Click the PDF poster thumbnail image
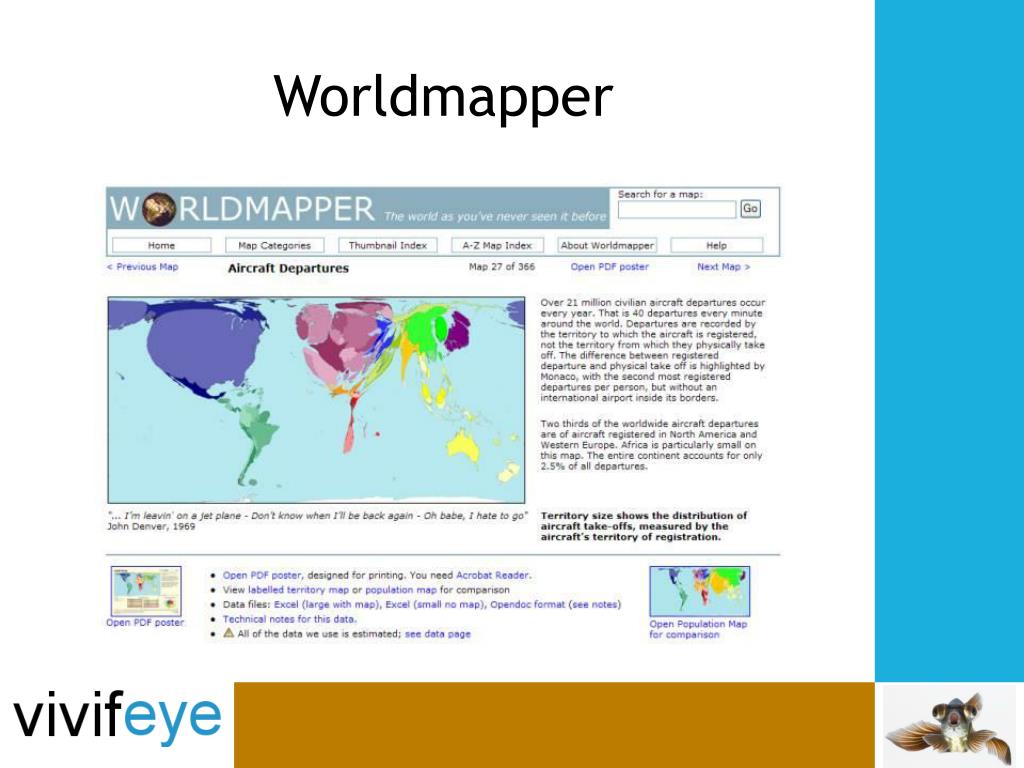The width and height of the screenshot is (1024, 768). pyautogui.click(x=146, y=591)
